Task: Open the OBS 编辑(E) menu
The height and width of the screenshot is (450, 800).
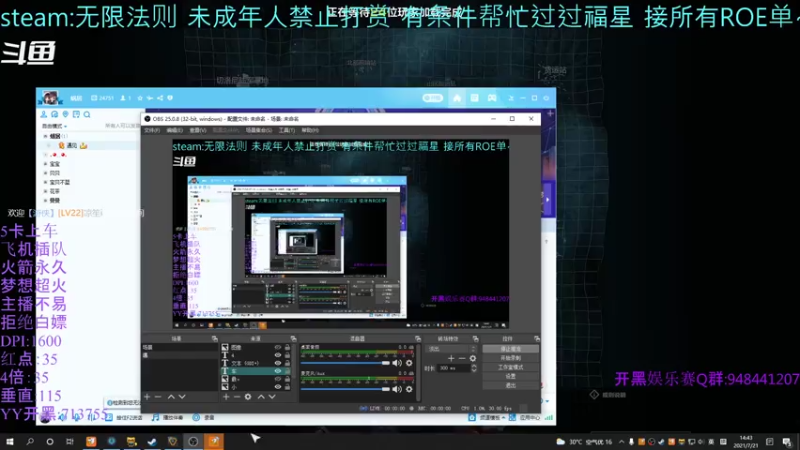Action: pos(174,131)
